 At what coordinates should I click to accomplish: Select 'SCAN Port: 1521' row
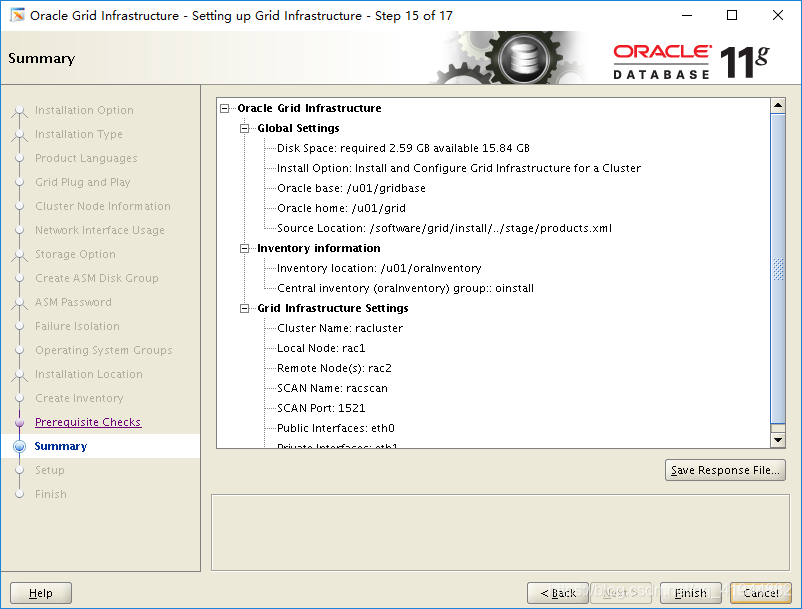(321, 408)
